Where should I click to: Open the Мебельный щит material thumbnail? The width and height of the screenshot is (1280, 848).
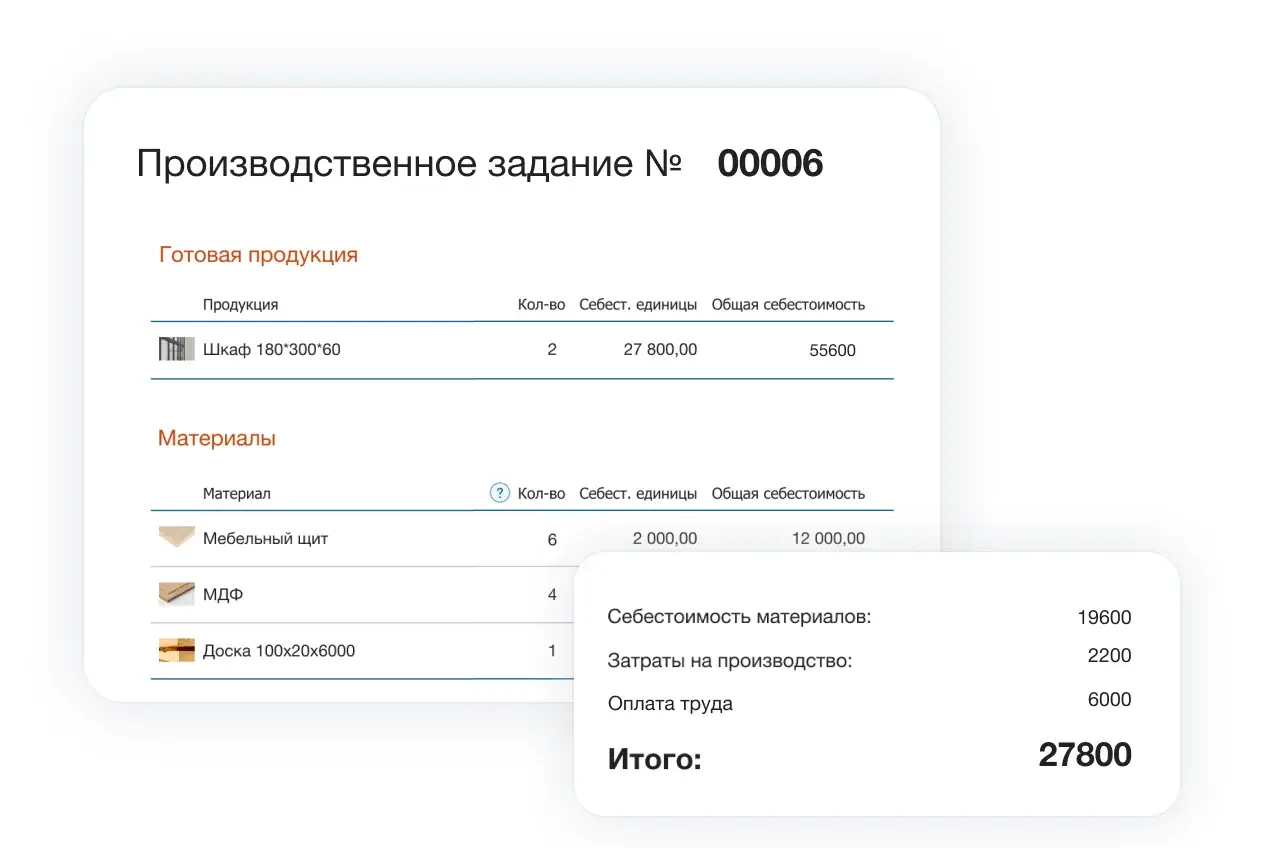[x=177, y=538]
